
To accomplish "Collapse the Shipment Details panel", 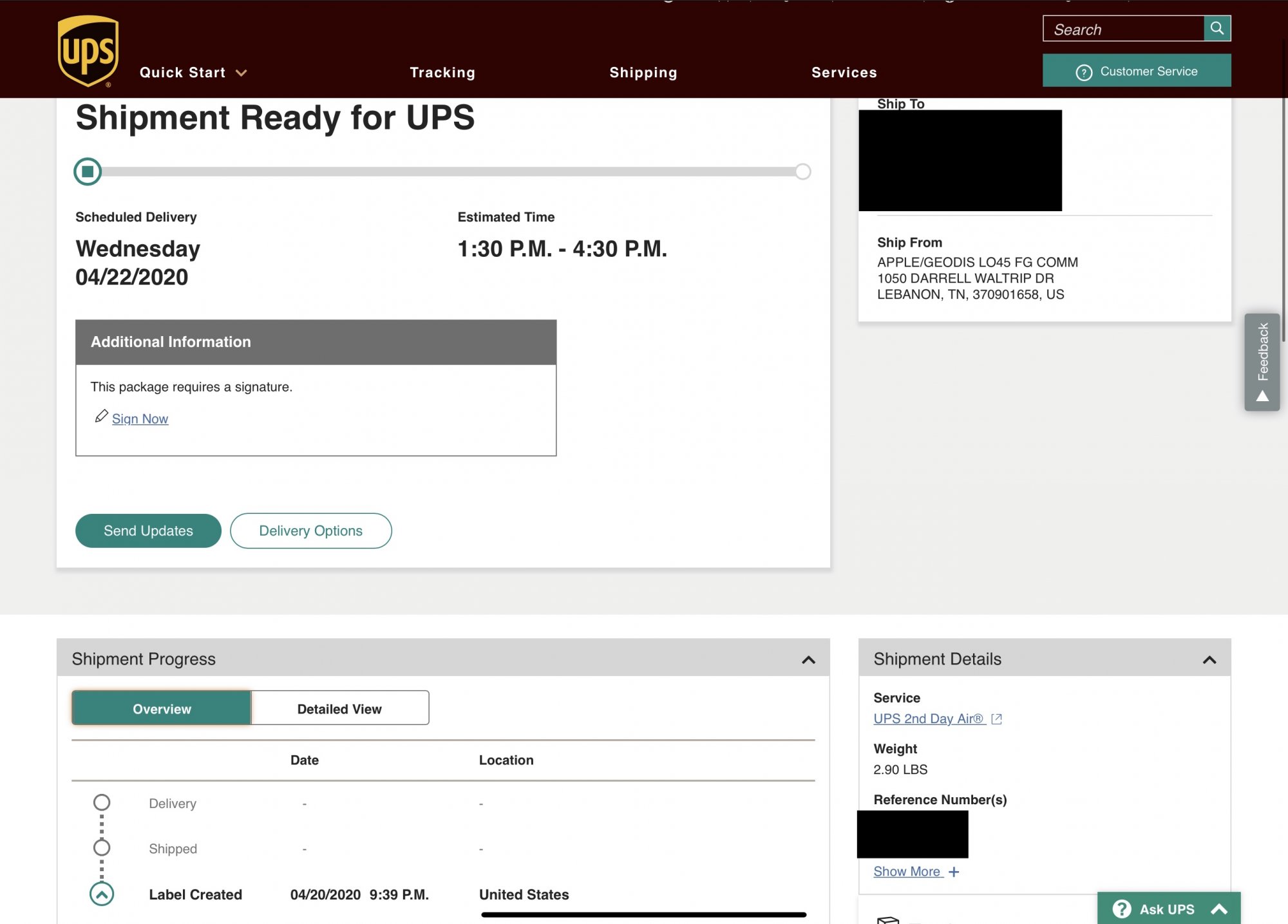I will (1209, 659).
